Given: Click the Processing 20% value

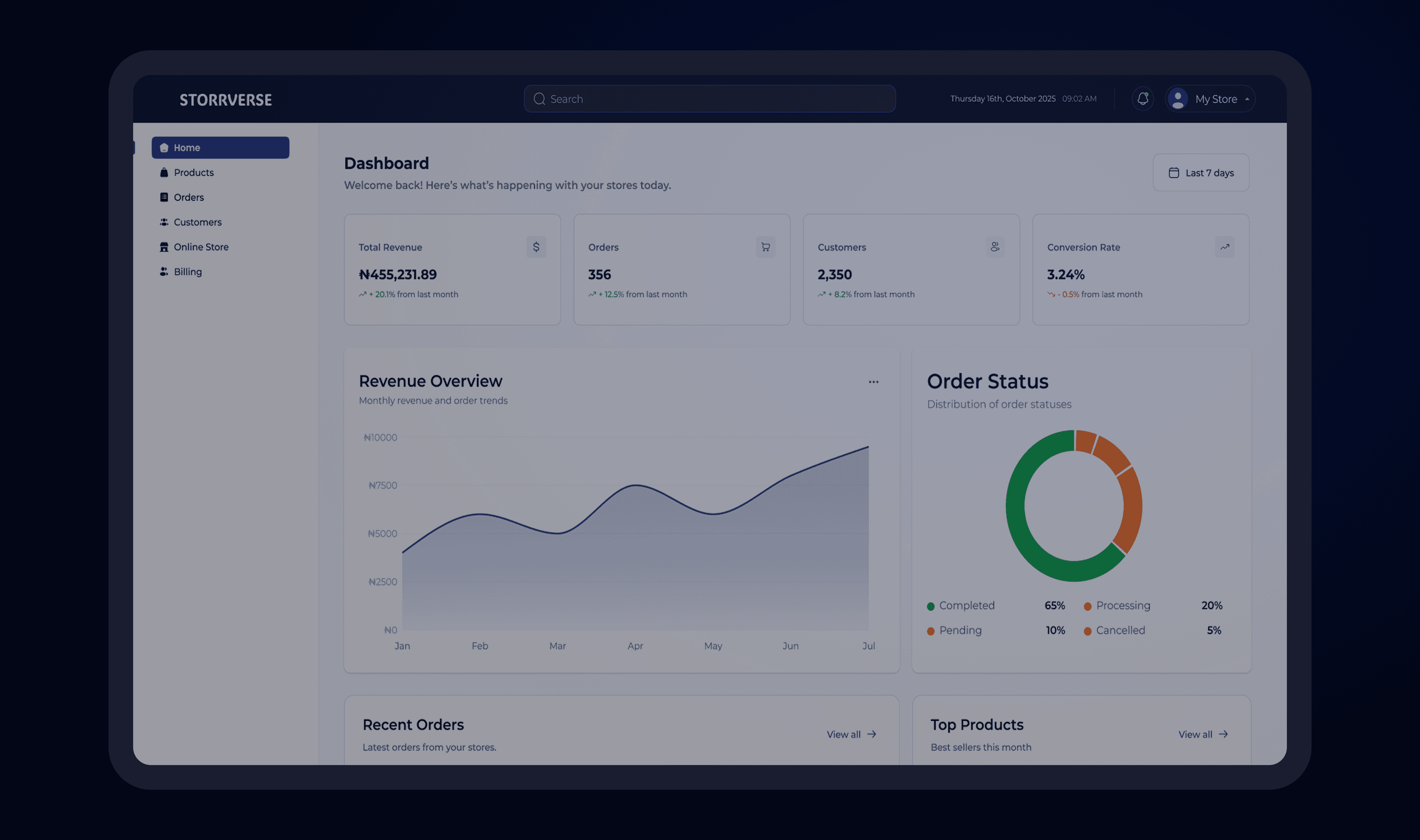Looking at the screenshot, I should click(x=1212, y=606).
